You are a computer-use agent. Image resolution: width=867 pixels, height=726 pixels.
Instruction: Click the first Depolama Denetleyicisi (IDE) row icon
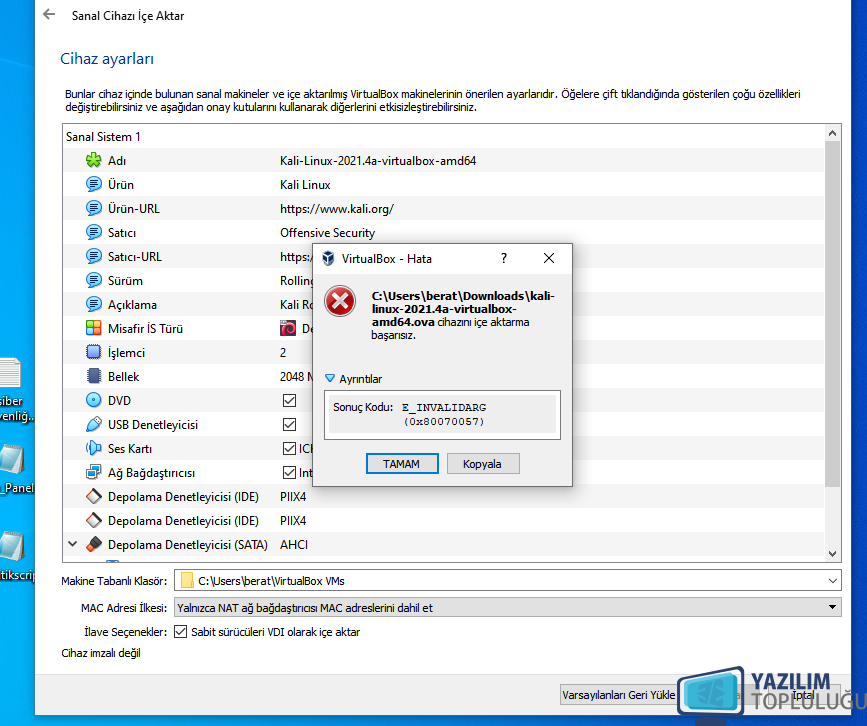click(93, 496)
